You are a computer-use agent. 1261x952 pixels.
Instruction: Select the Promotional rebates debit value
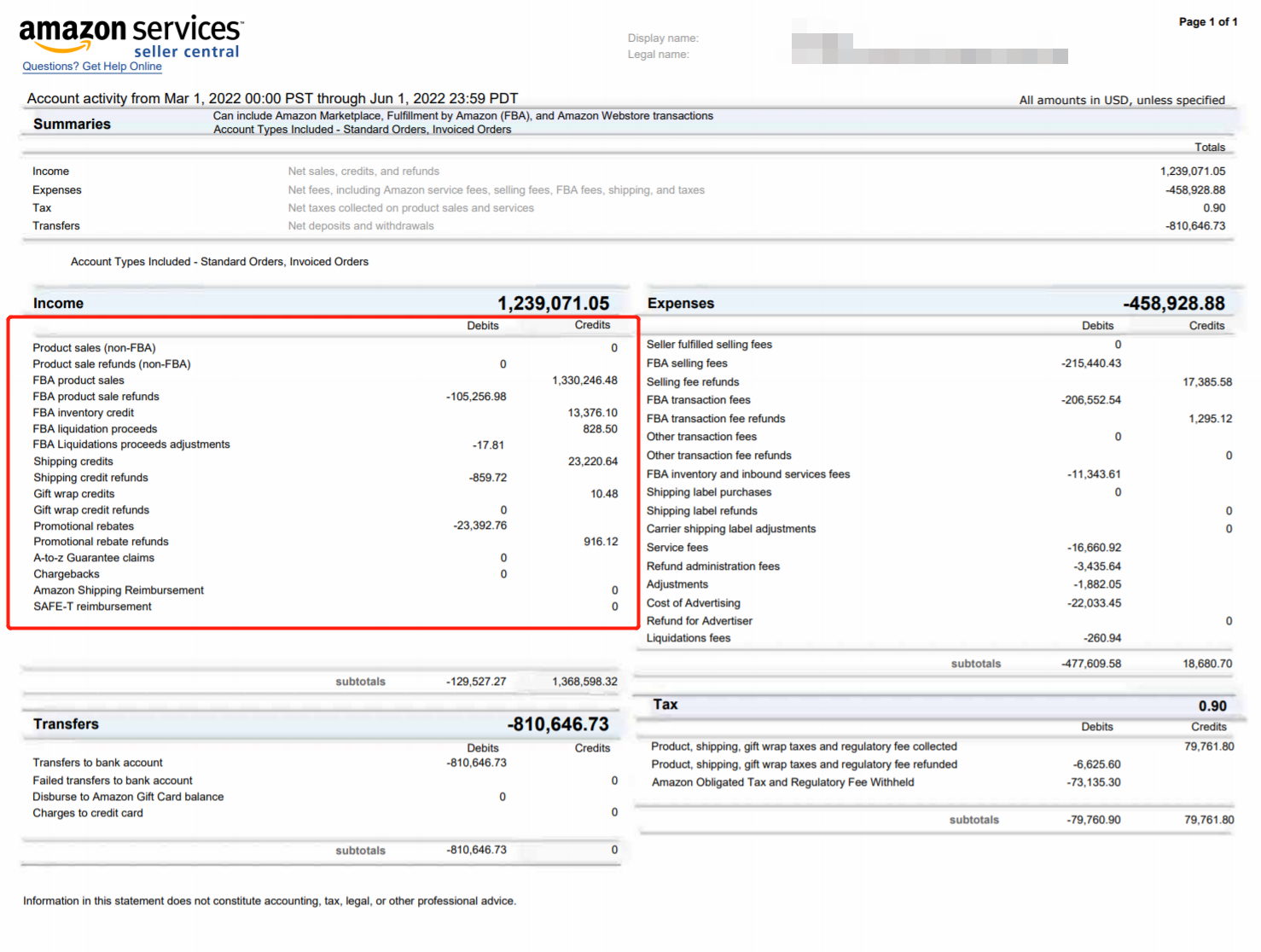pos(480,526)
